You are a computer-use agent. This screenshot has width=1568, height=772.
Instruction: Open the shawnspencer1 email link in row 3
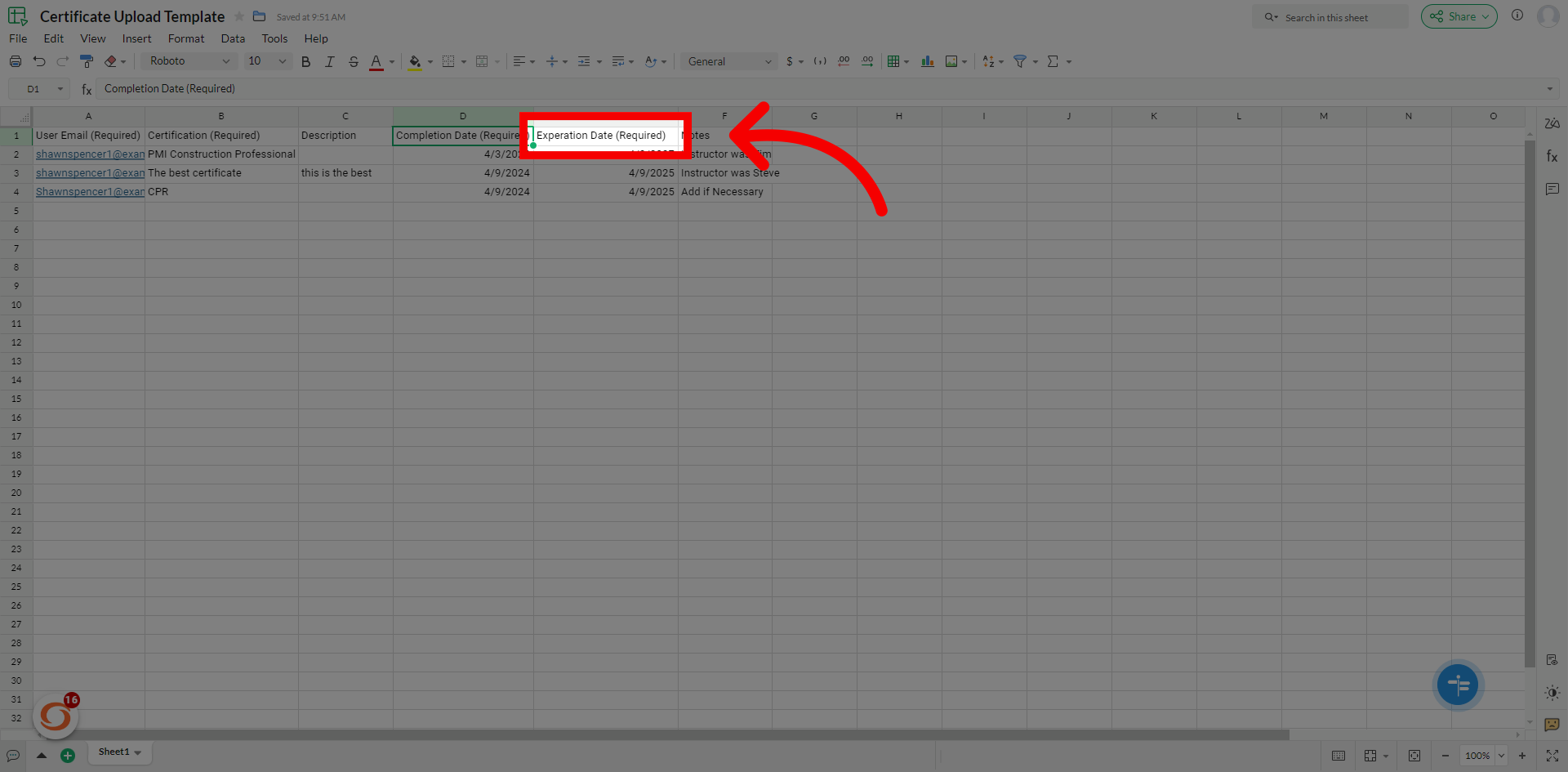coord(90,173)
